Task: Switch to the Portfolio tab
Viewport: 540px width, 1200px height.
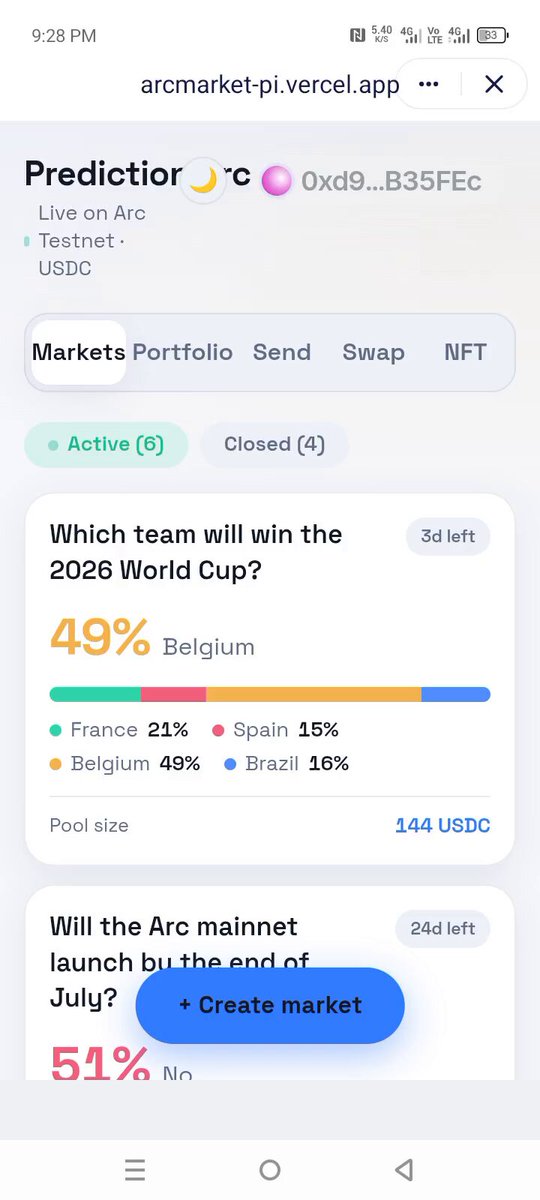Action: pyautogui.click(x=182, y=352)
